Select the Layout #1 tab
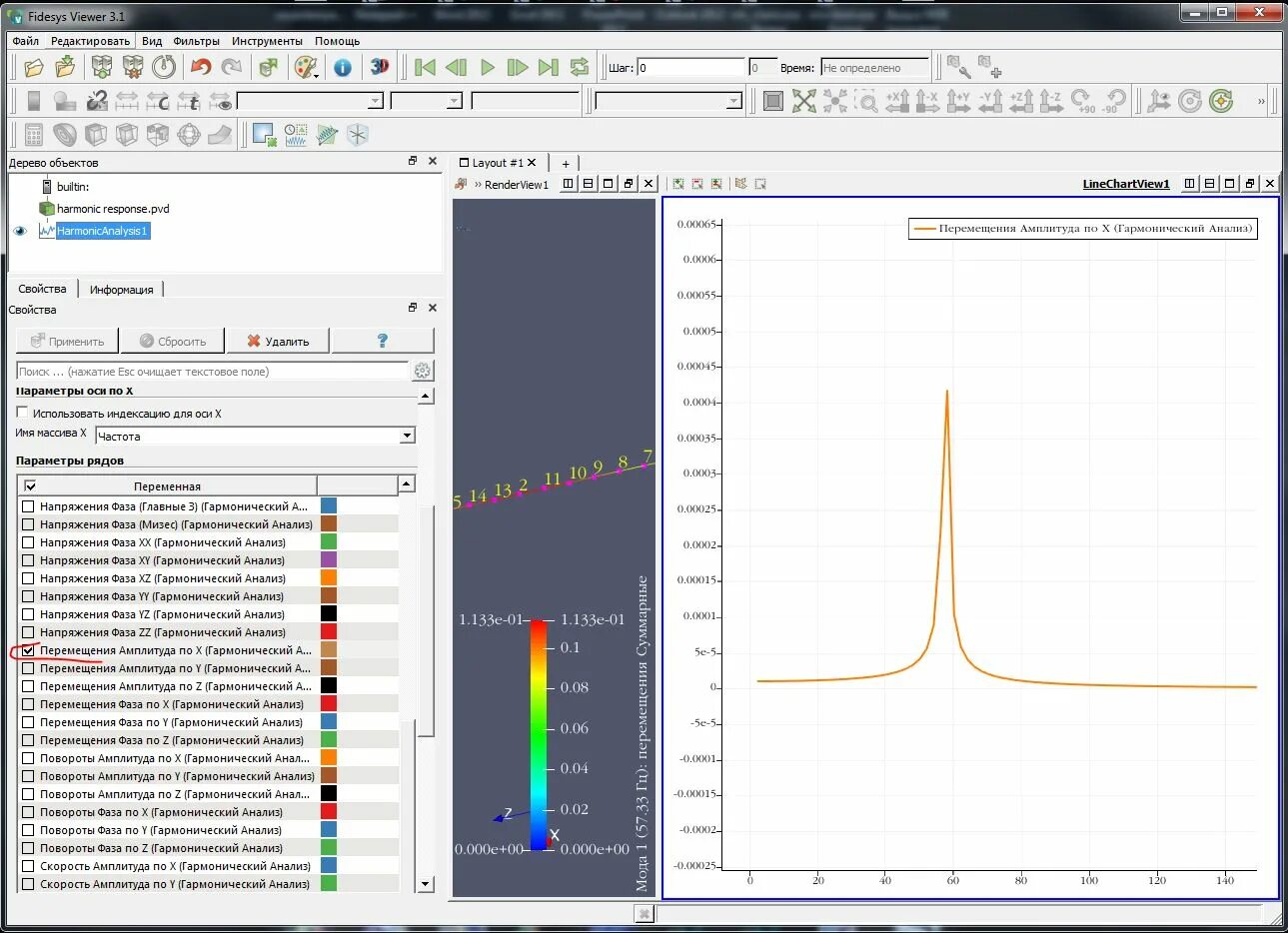This screenshot has width=1288, height=933. click(498, 163)
